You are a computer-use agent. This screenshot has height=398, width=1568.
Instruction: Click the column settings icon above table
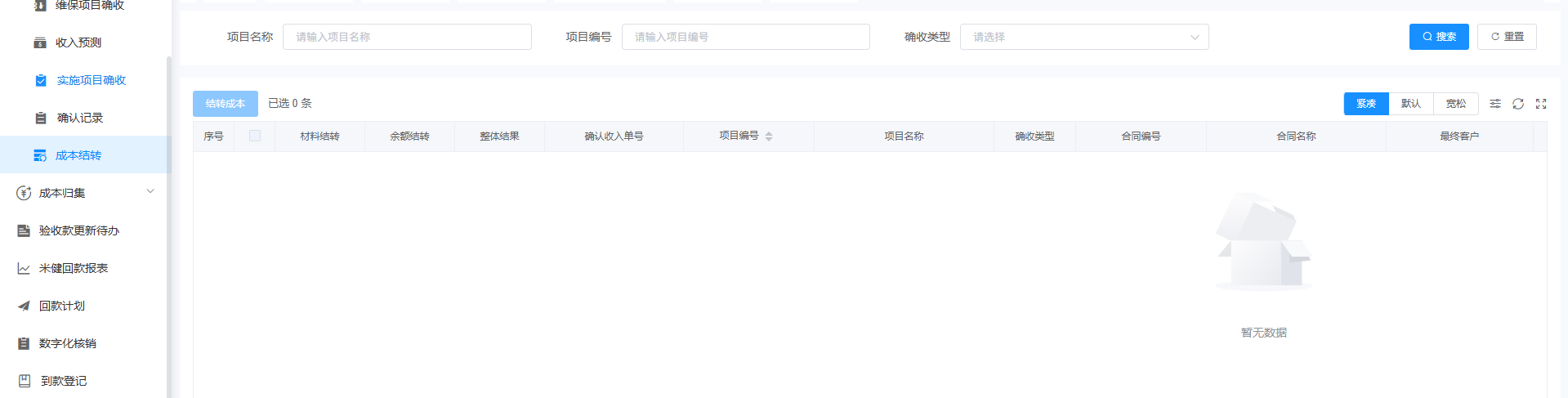1494,104
